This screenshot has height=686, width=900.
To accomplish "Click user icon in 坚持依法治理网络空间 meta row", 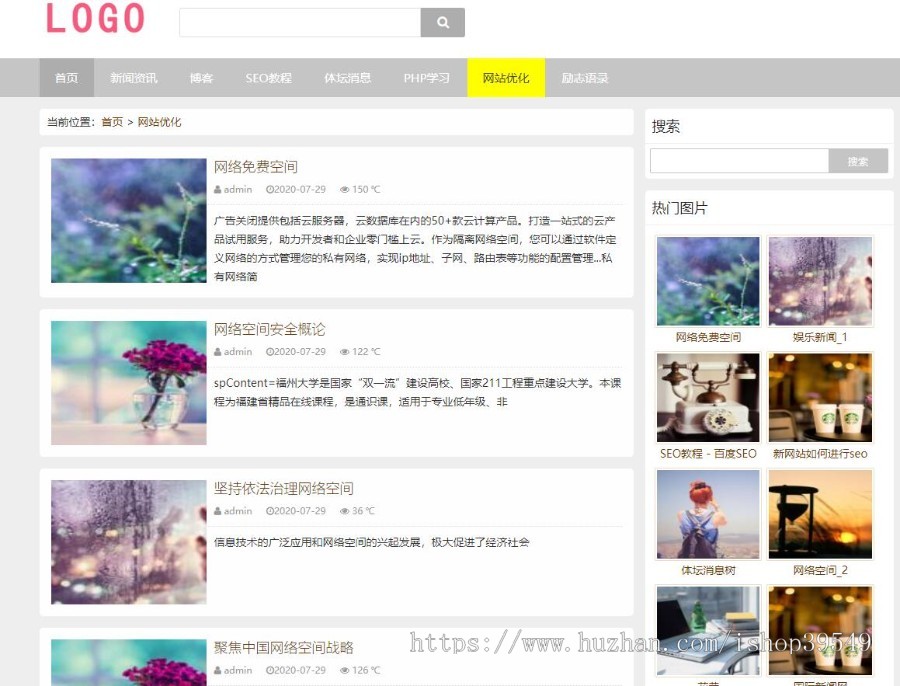I will tap(218, 511).
